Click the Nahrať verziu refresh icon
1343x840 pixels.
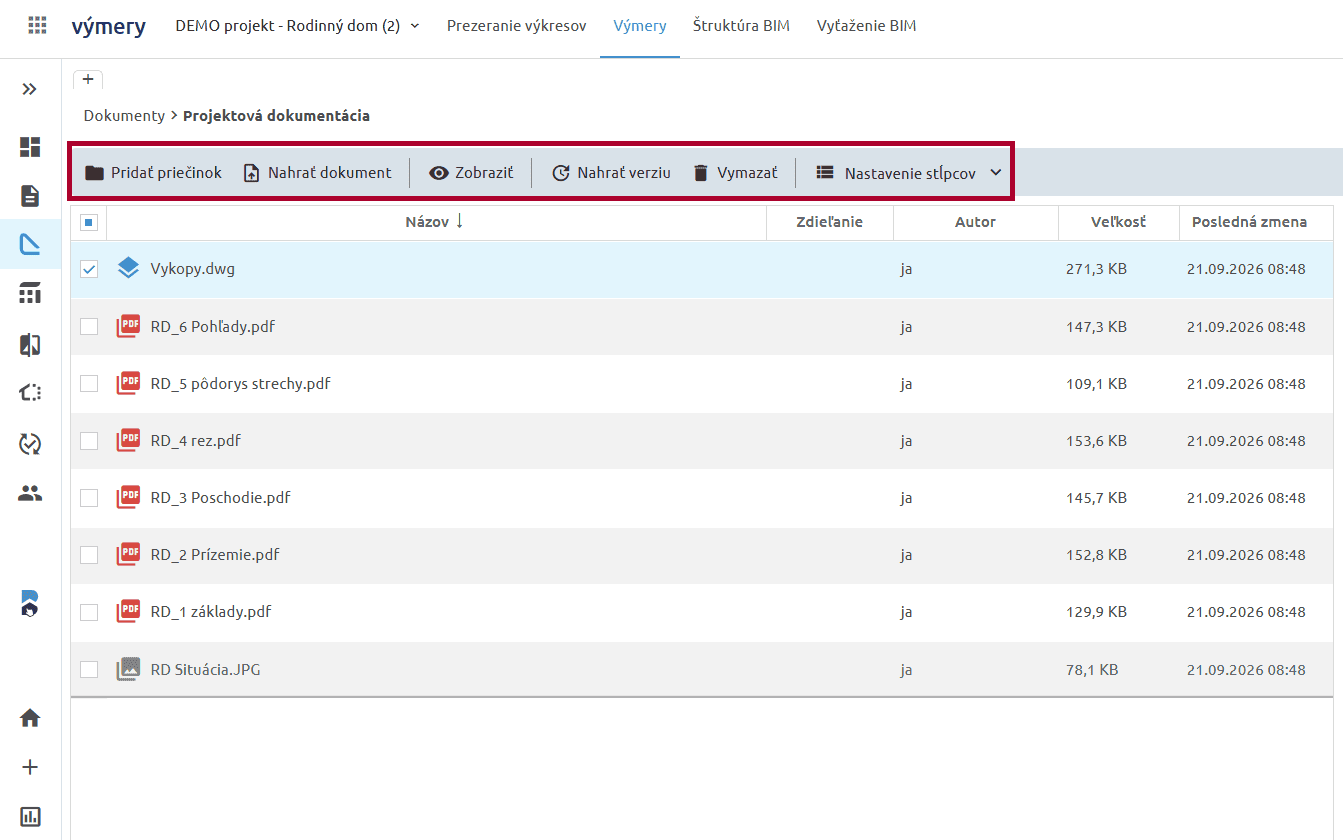[x=561, y=173]
